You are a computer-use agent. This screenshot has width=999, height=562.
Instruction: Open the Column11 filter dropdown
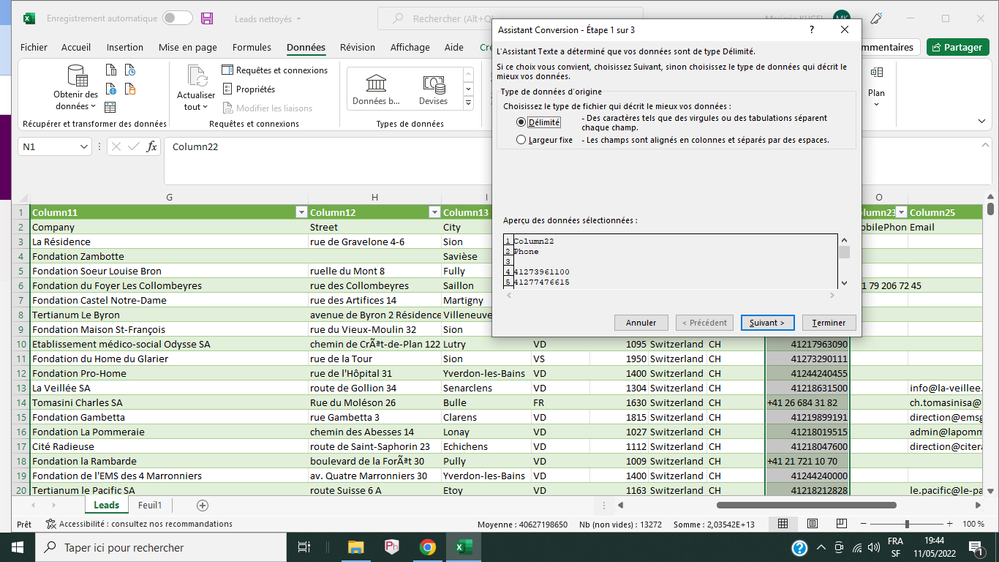[301, 212]
